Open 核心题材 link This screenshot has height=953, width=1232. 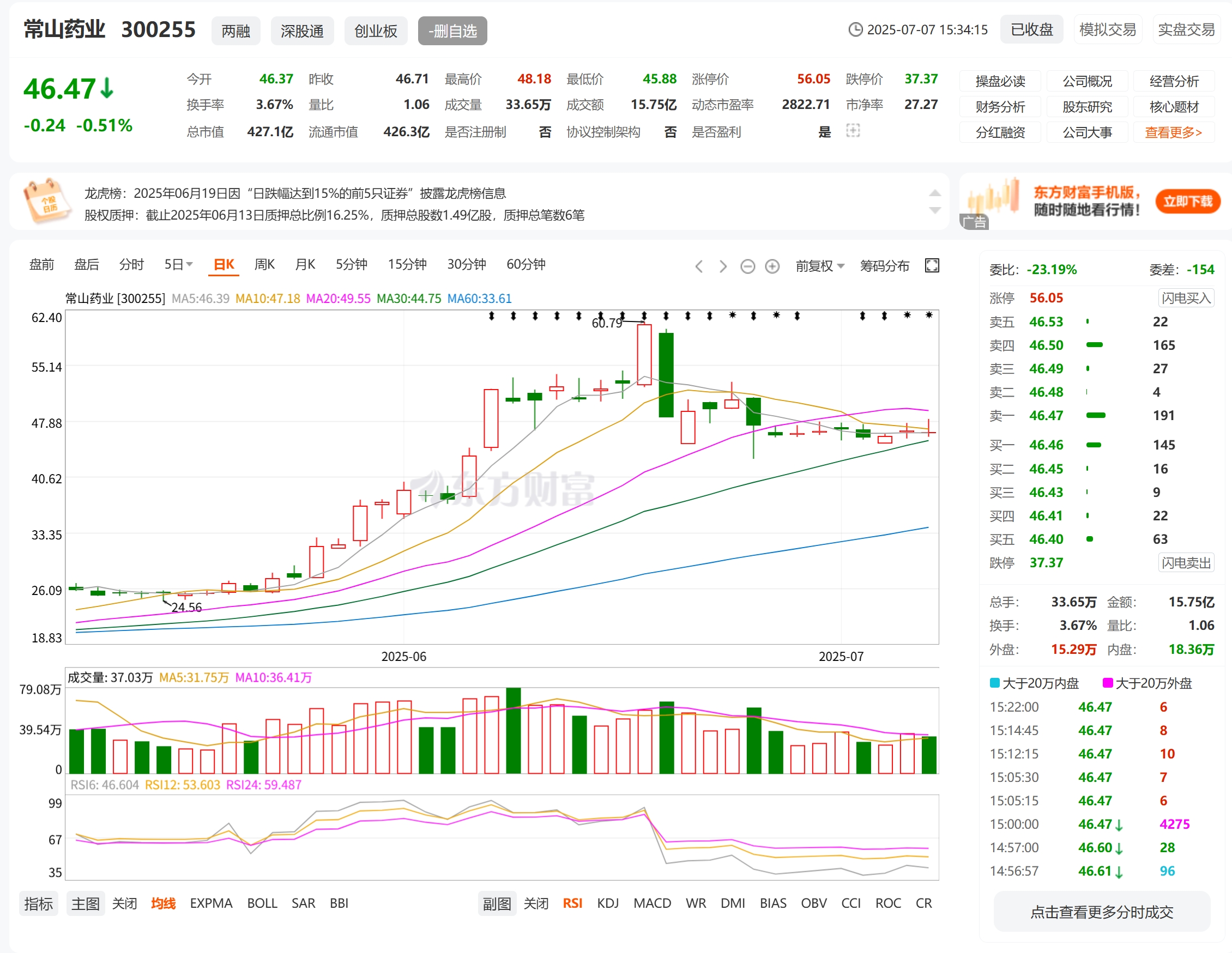tap(1174, 107)
